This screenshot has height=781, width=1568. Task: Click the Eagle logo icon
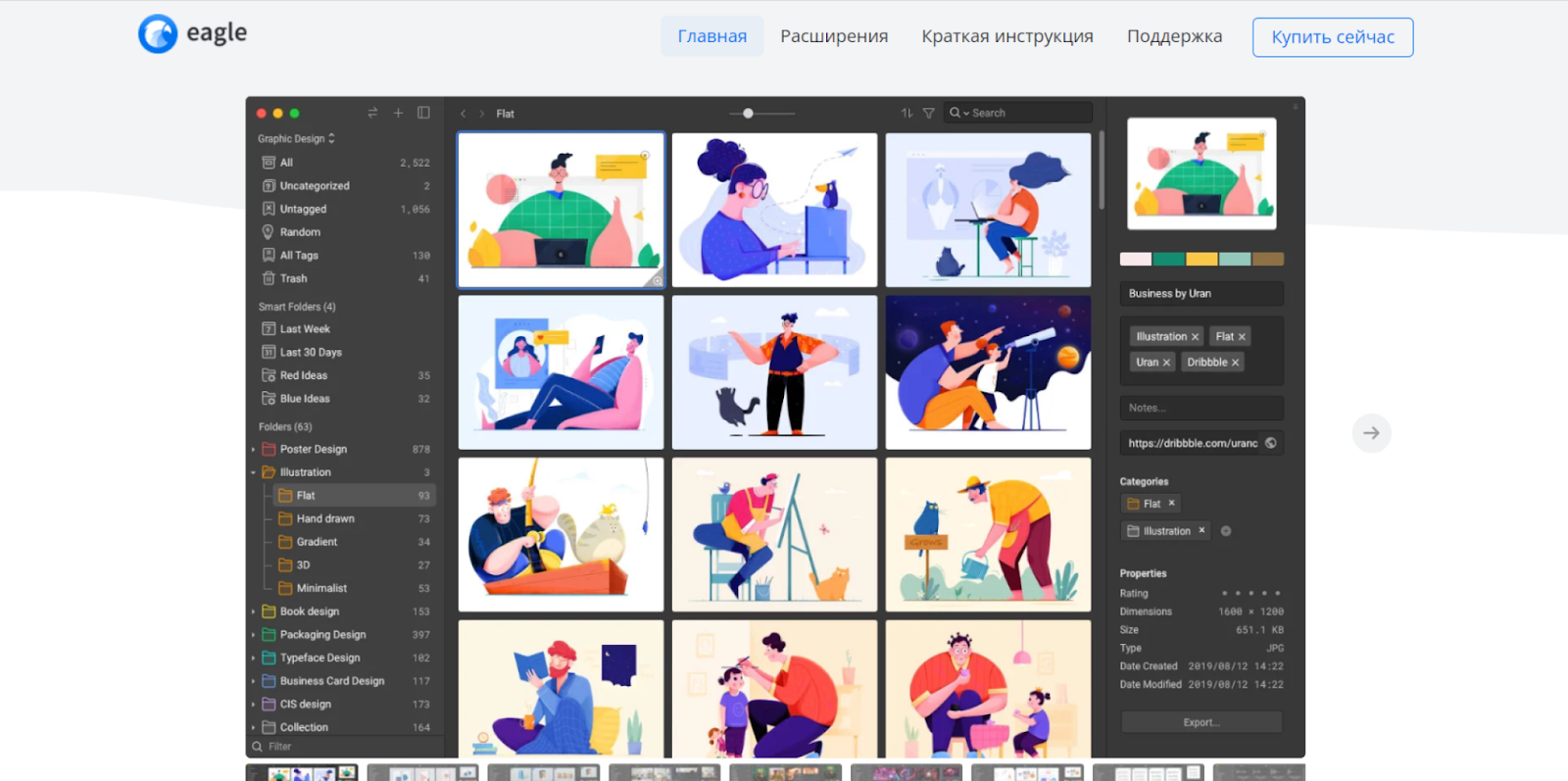[158, 34]
